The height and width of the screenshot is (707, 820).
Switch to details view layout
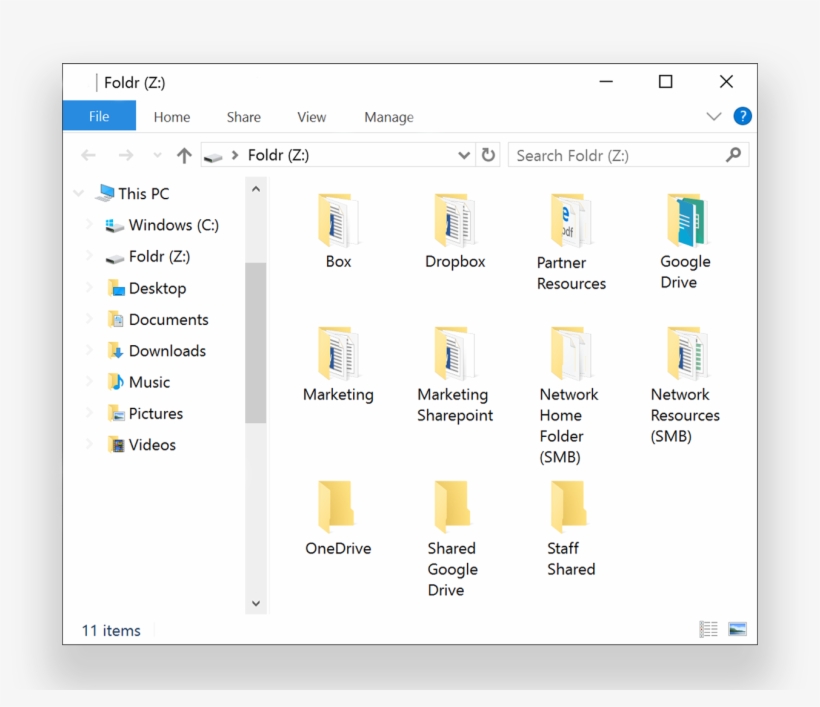click(x=709, y=629)
